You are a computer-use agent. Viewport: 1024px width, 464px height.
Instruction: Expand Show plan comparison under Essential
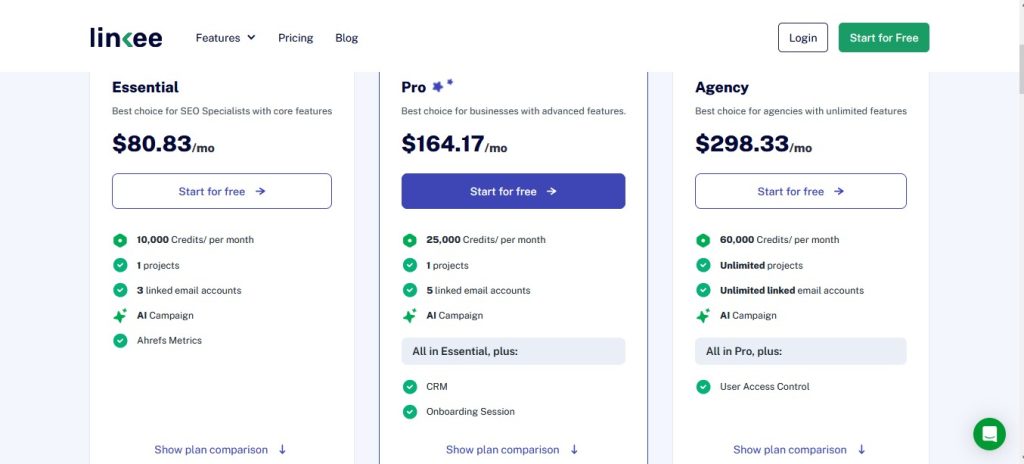[x=220, y=450]
